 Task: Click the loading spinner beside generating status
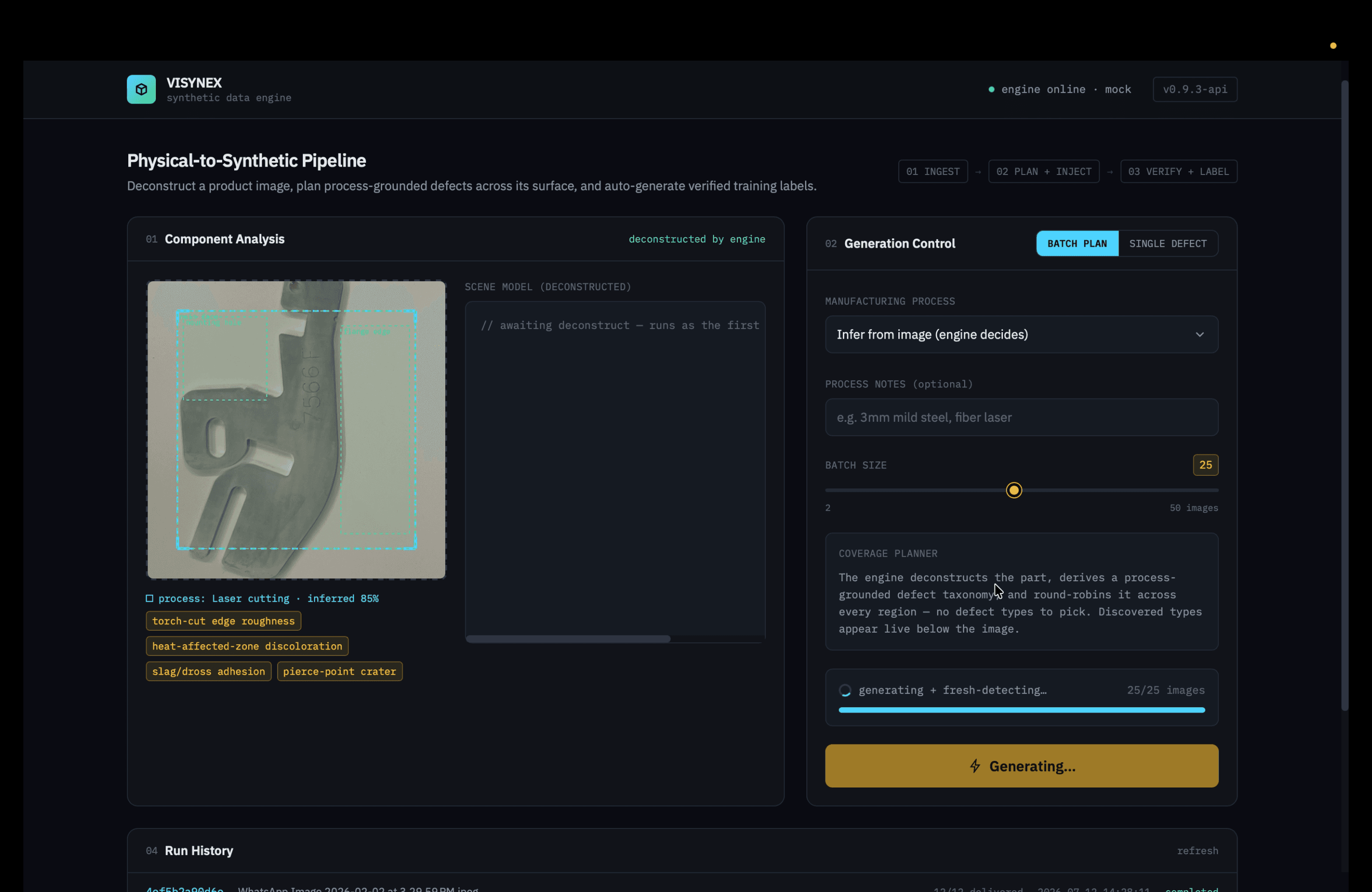(x=845, y=690)
